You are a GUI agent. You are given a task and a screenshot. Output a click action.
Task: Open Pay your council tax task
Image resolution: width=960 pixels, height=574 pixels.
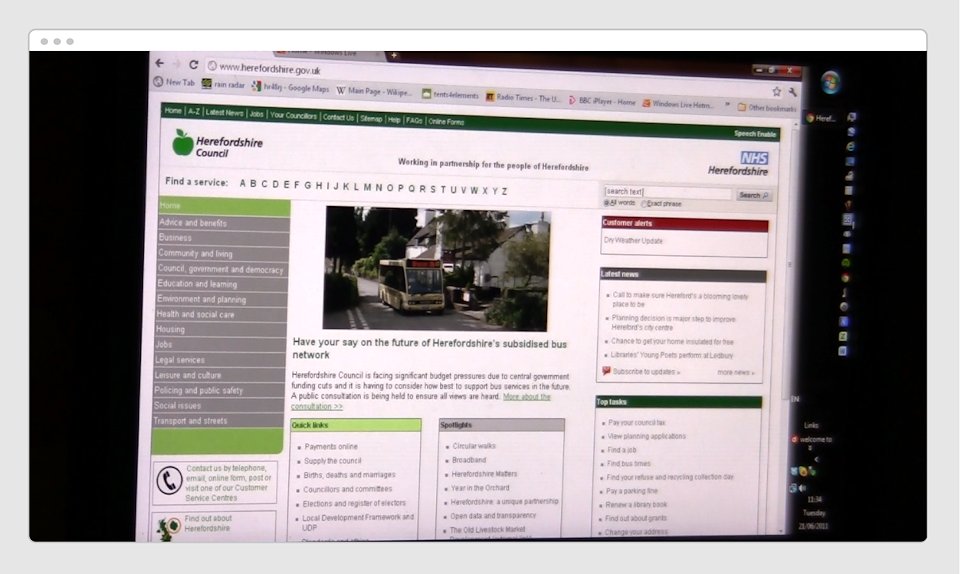click(x=637, y=422)
